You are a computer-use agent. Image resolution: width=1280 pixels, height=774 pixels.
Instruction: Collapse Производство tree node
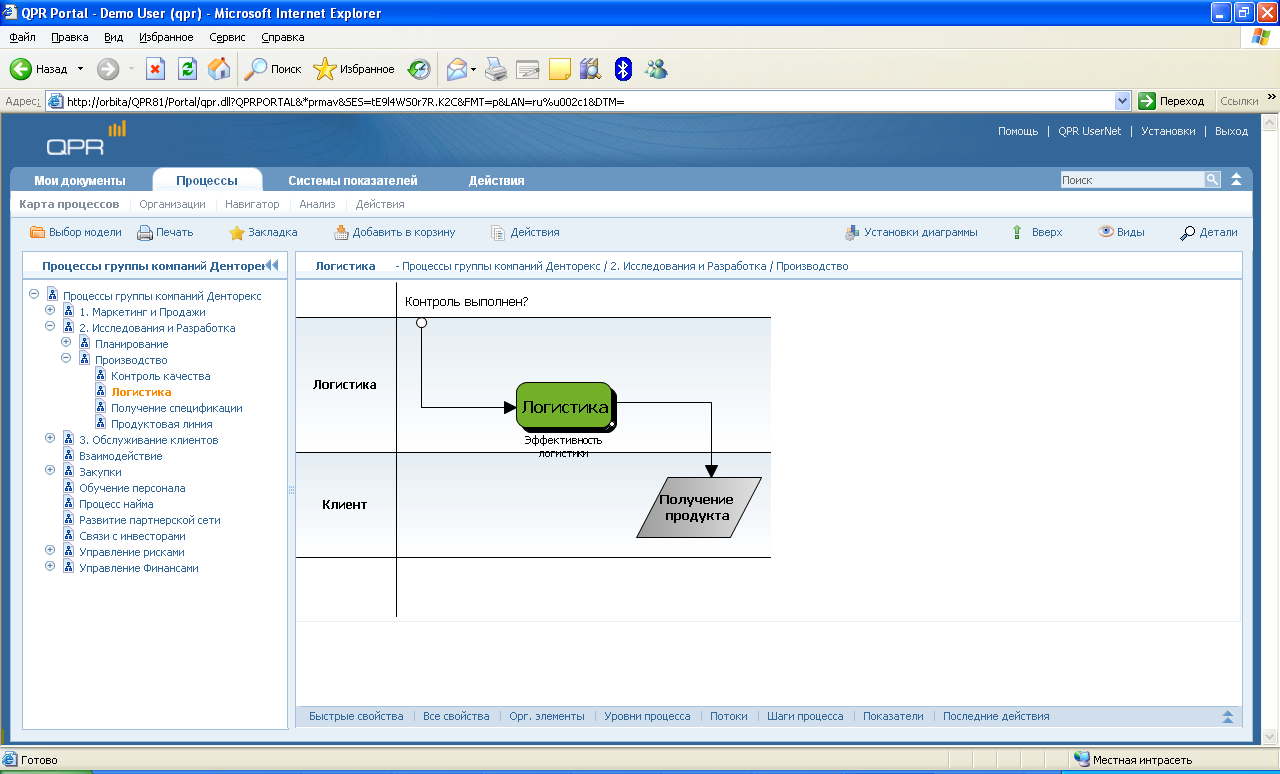(x=66, y=359)
